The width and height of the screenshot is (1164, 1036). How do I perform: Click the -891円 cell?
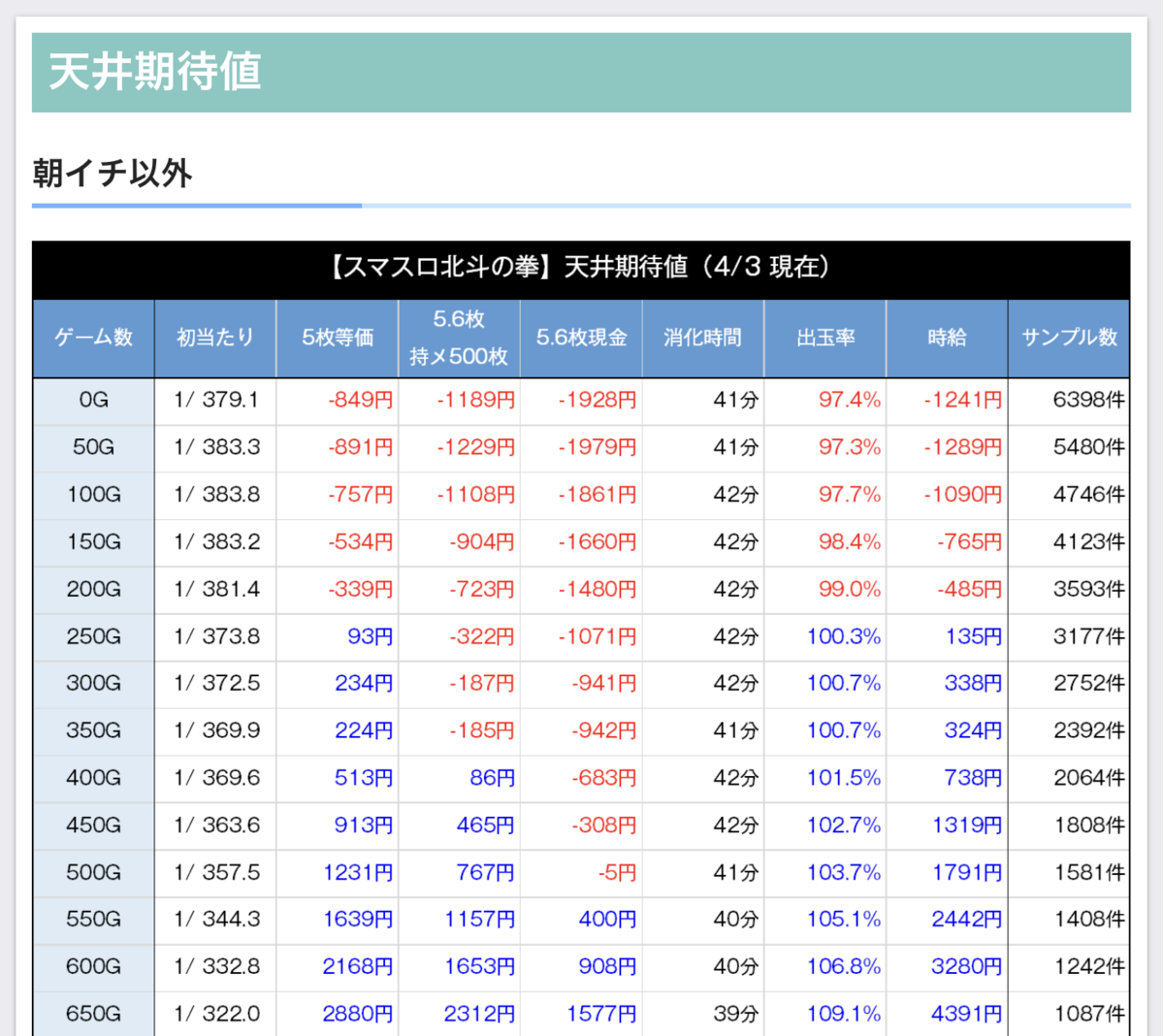tap(338, 448)
